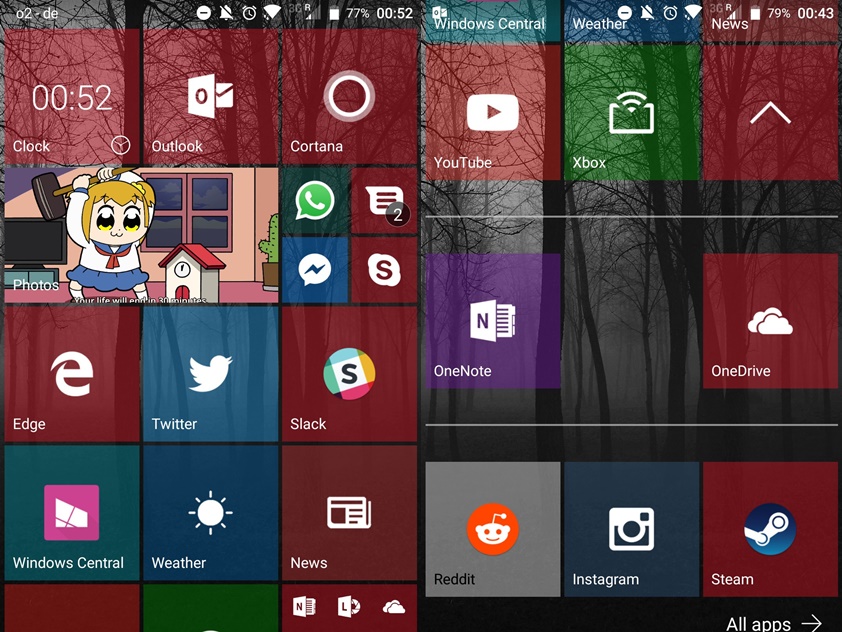Open the Instagram tile

632,529
